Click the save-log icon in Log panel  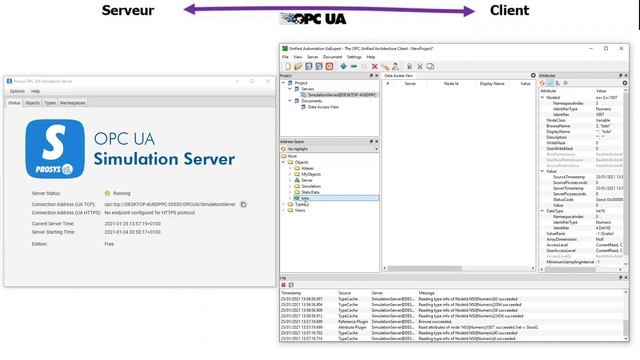291,285
